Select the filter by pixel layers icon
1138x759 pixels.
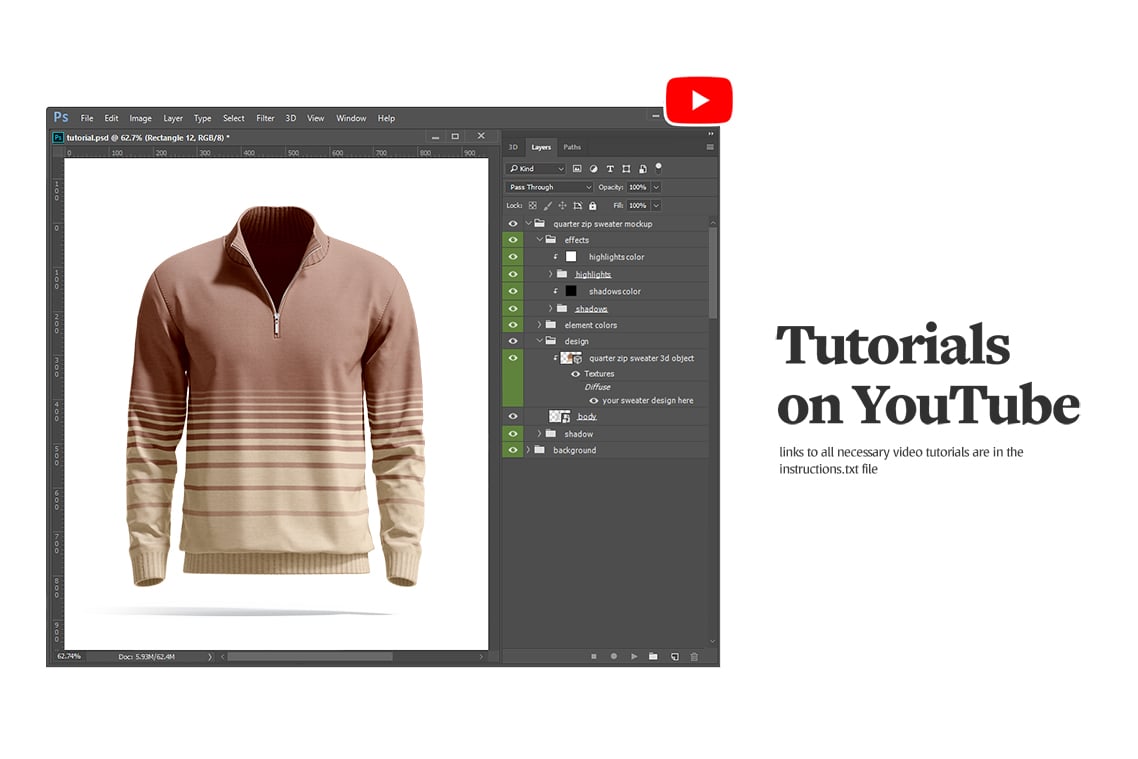point(578,169)
